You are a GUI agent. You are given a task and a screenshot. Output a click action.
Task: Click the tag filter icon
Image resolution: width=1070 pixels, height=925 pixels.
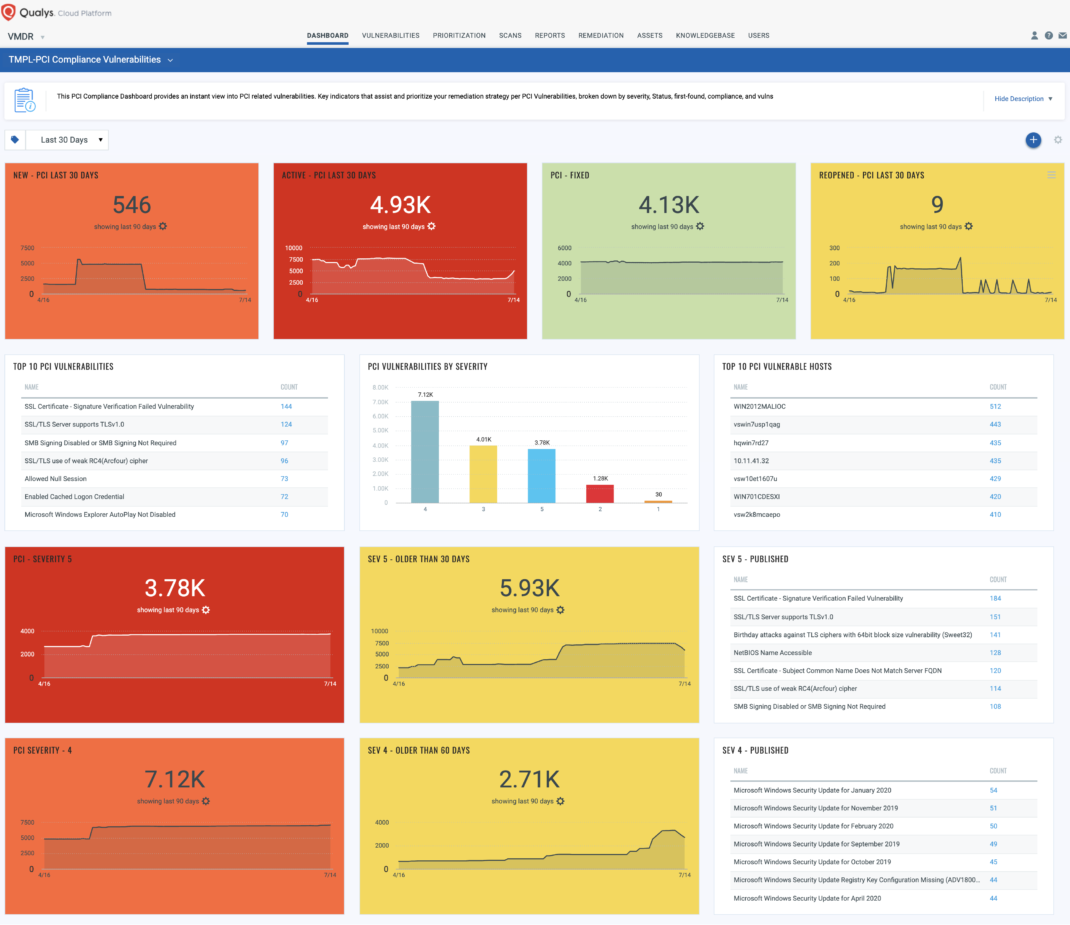coord(15,140)
